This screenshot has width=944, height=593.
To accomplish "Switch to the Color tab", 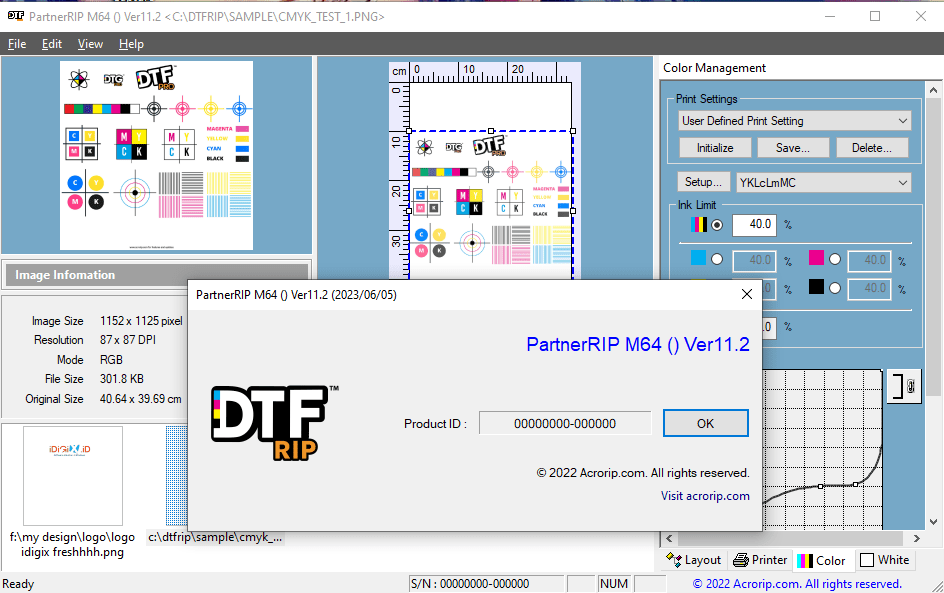I will (x=821, y=560).
